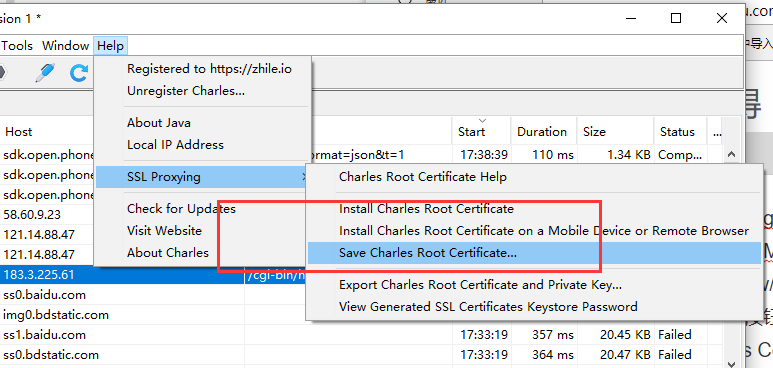Click the 357 ms duration cell
This screenshot has height=368, width=773.
tap(553, 335)
